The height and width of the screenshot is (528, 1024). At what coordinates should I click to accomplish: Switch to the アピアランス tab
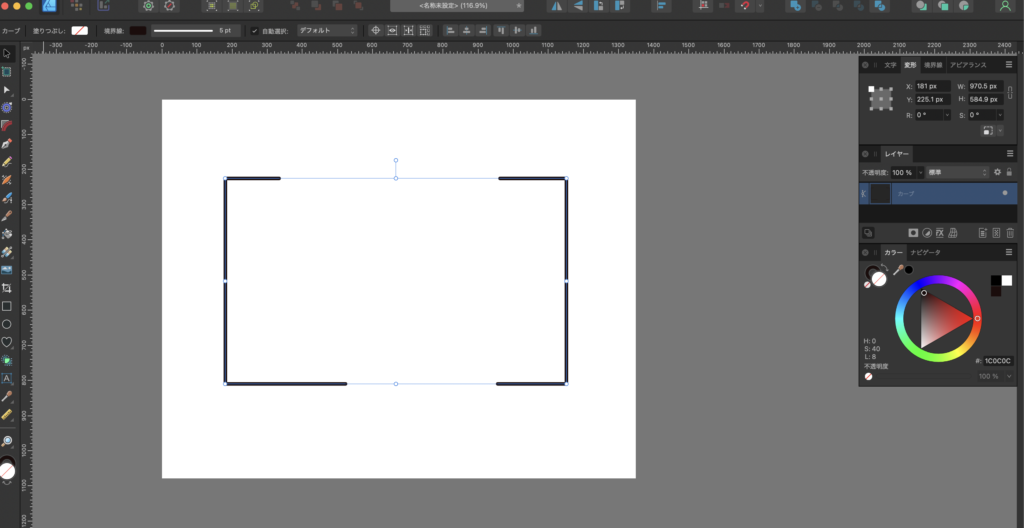(x=967, y=65)
